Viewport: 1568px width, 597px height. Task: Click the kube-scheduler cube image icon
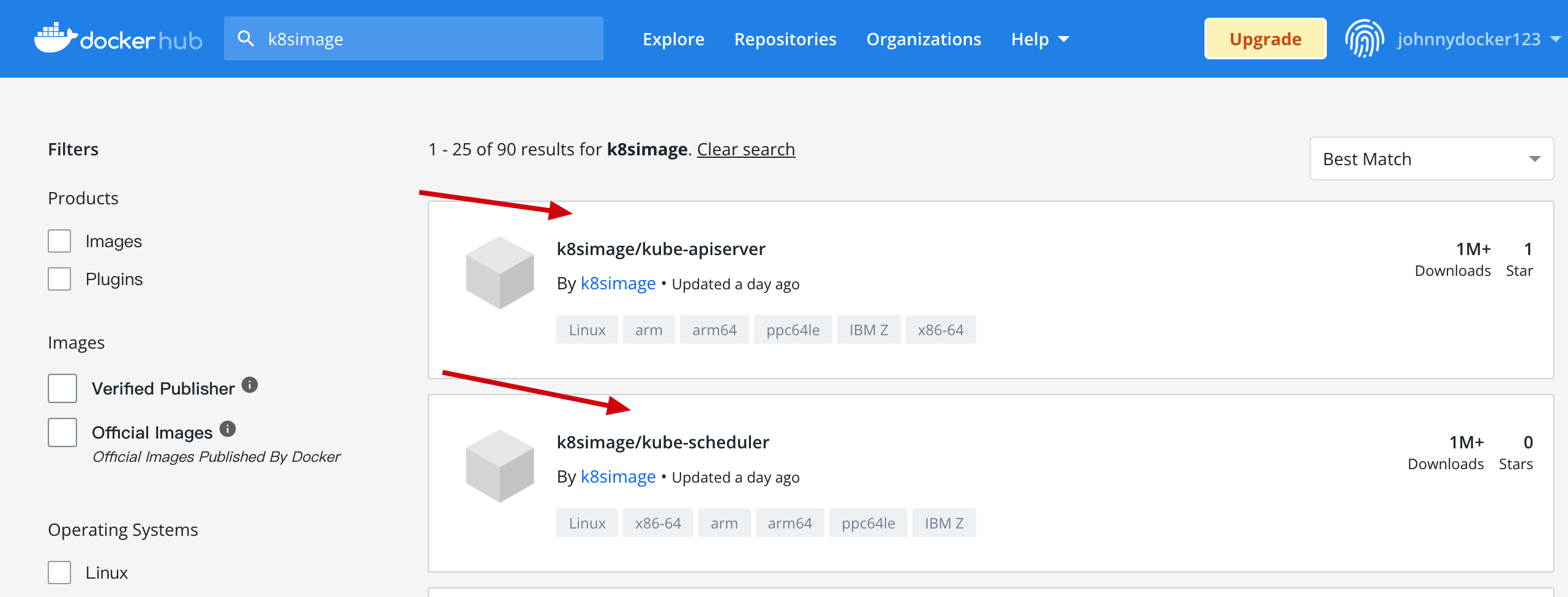(x=500, y=466)
